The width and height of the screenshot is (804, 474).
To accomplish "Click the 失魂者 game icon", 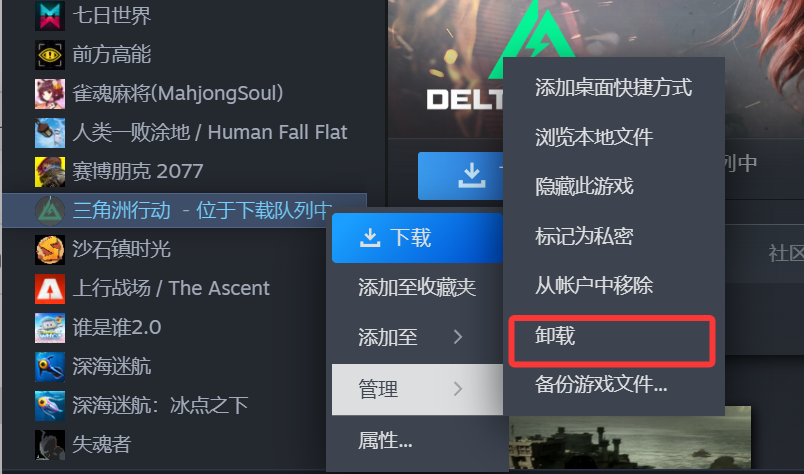I will point(50,445).
